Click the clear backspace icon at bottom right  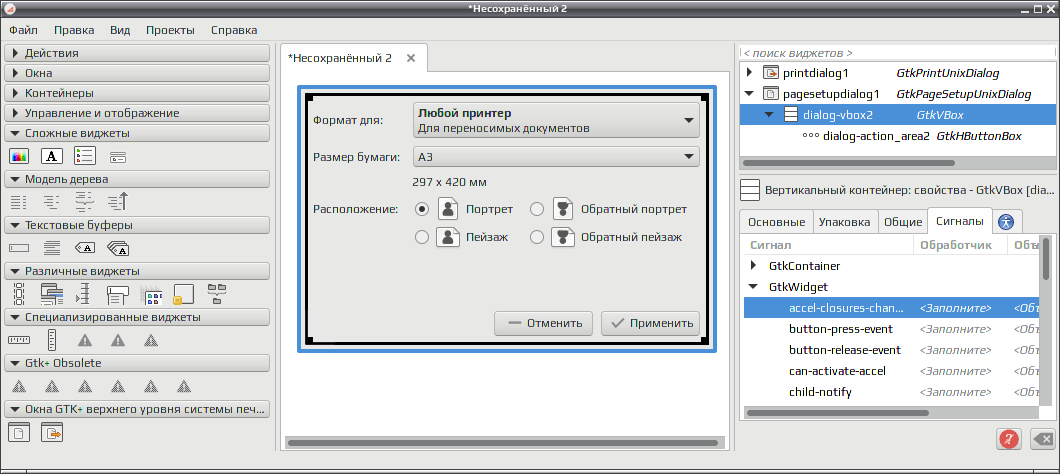click(x=1043, y=439)
